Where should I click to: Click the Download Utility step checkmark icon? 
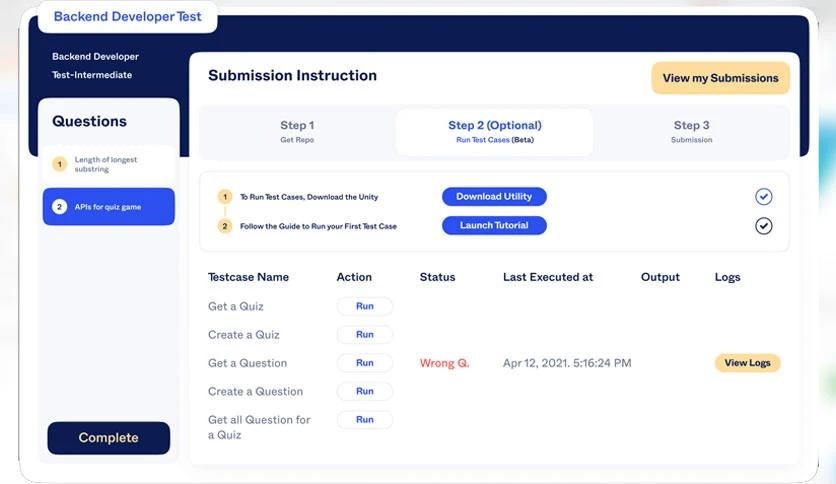(x=763, y=197)
